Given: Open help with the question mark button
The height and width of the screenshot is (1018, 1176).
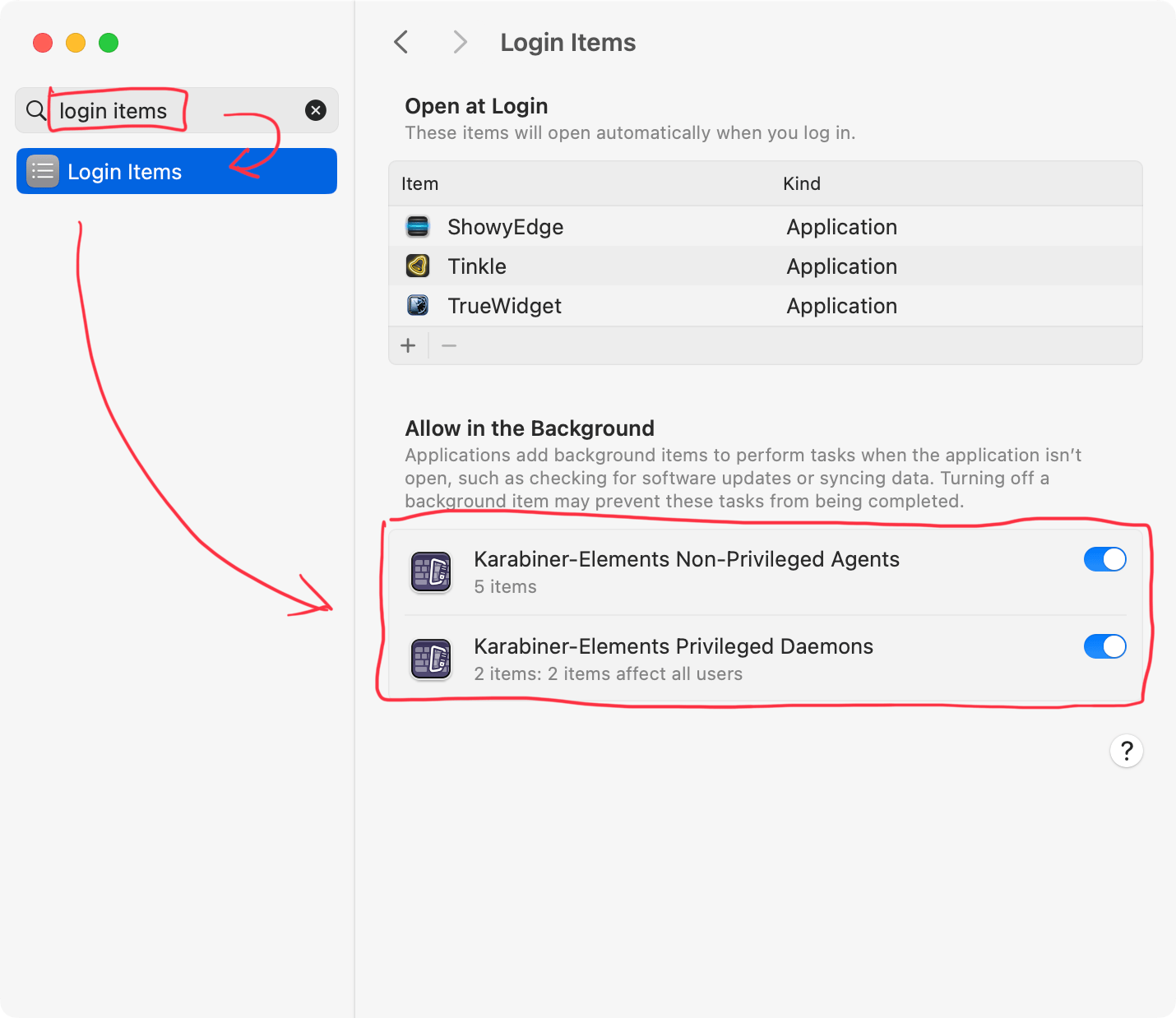Looking at the screenshot, I should click(1127, 751).
